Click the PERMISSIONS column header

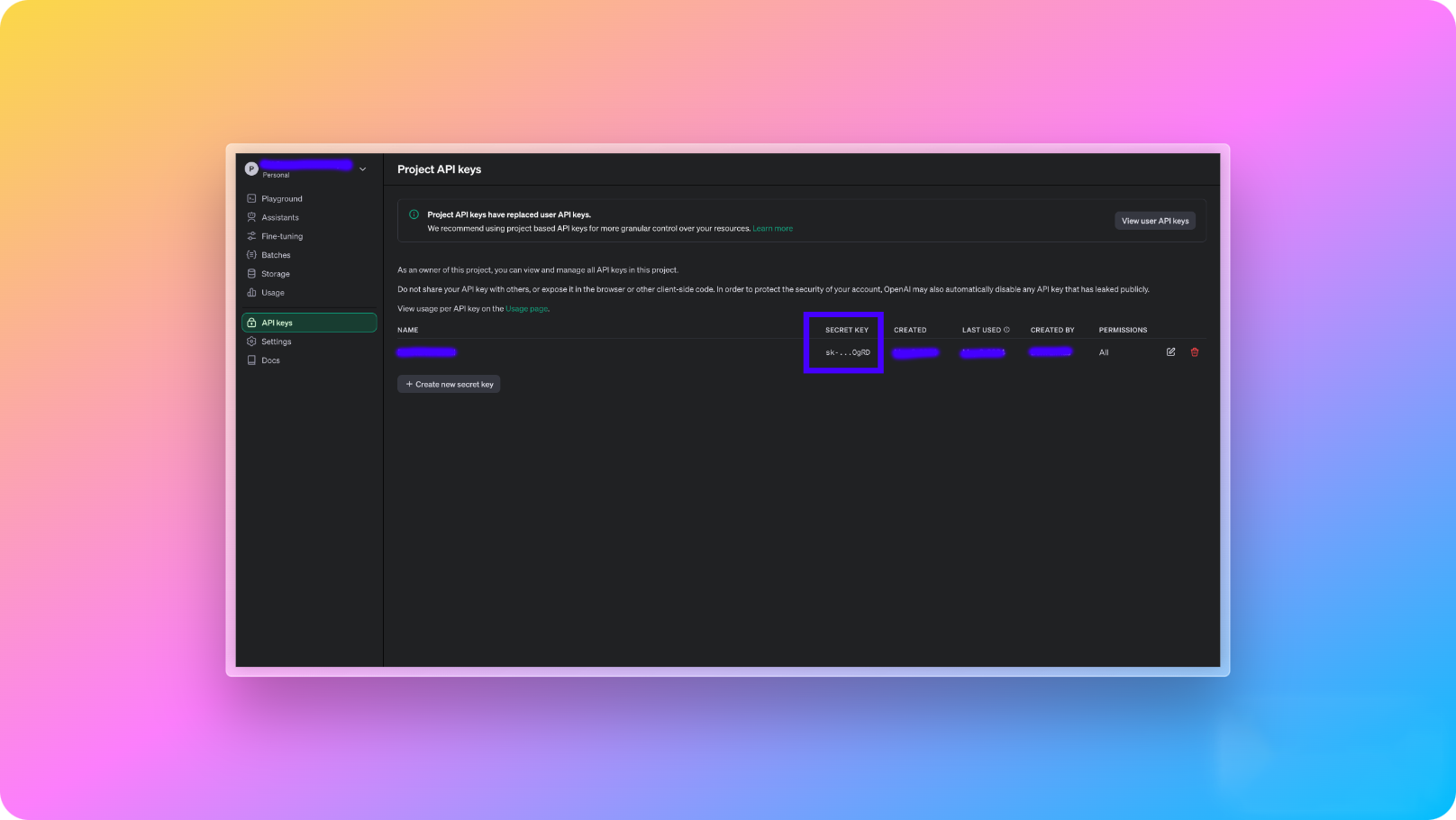coord(1123,330)
